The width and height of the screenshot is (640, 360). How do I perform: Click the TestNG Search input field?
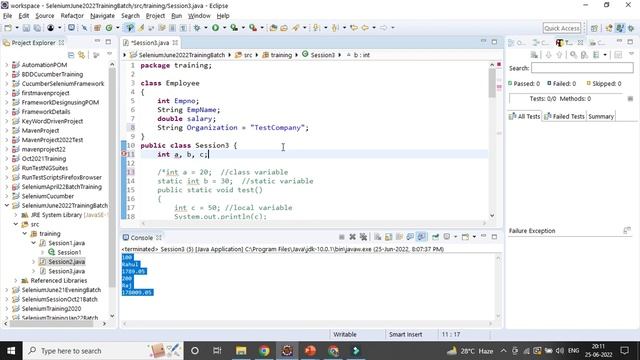click(582, 68)
